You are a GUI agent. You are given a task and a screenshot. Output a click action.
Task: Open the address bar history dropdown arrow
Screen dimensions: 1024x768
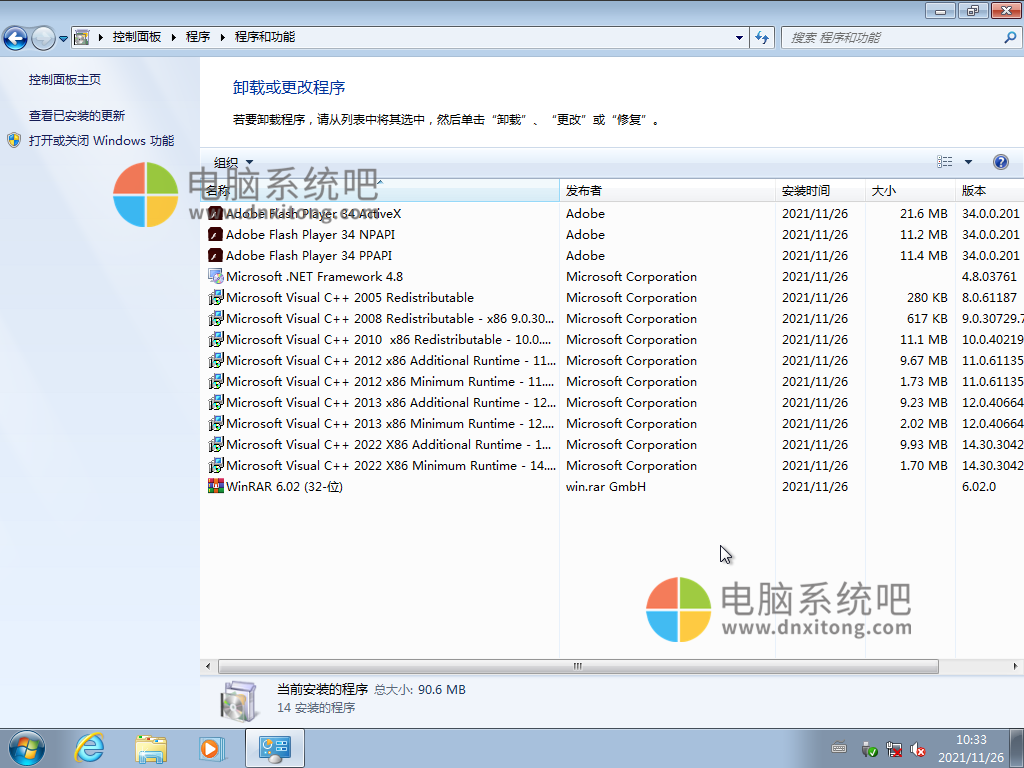pyautogui.click(x=739, y=38)
